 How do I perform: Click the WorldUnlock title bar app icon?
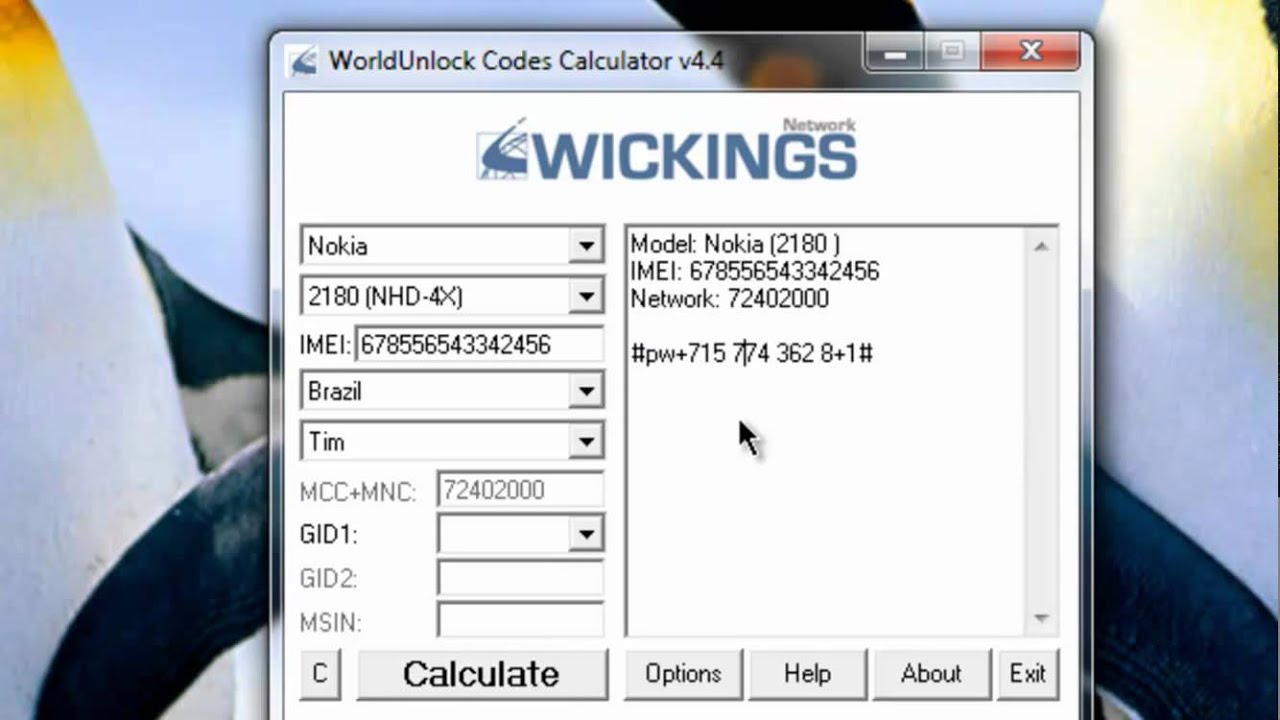[x=302, y=60]
